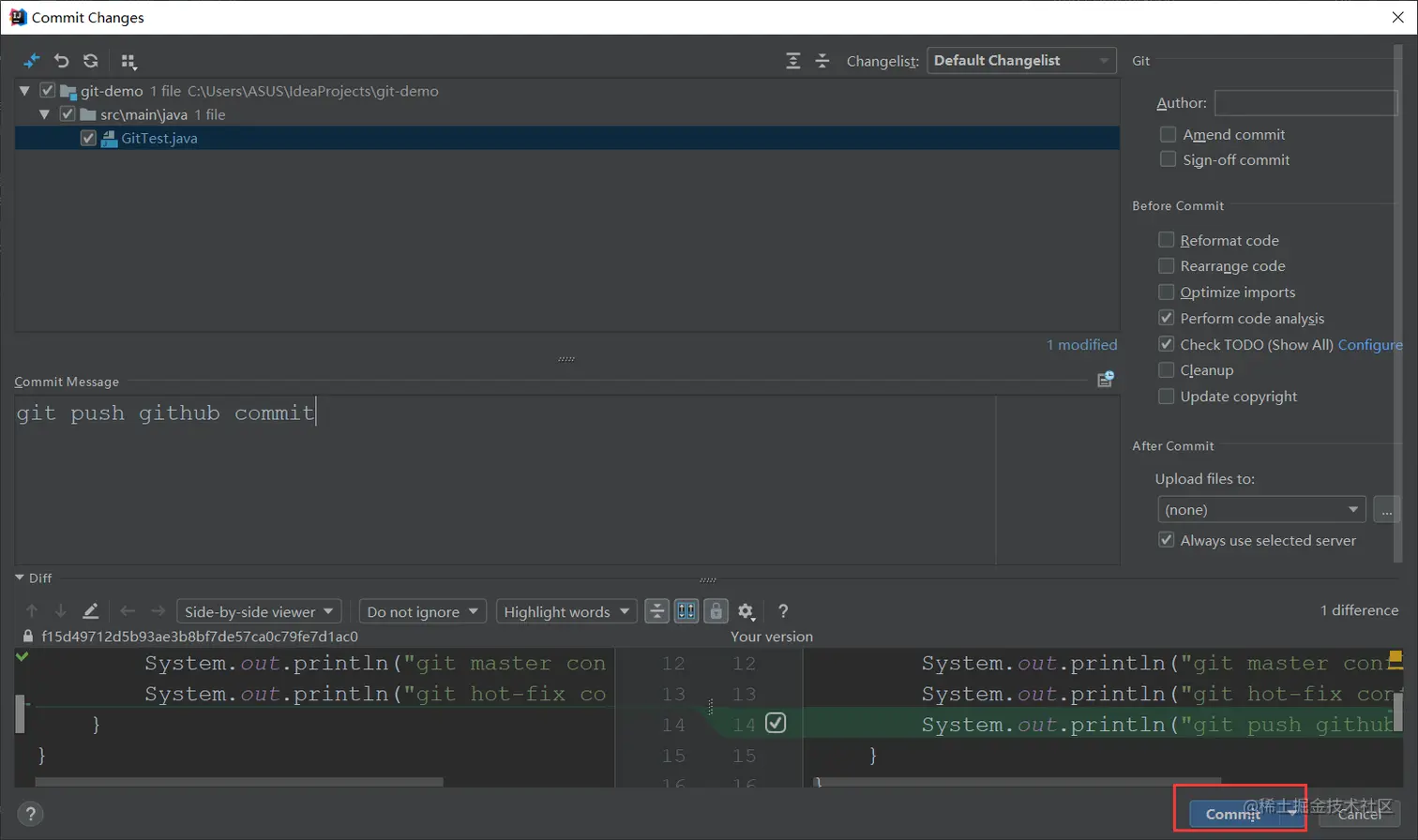Click the Show Diff toolbar icon
The image size is (1418, 840).
32,61
